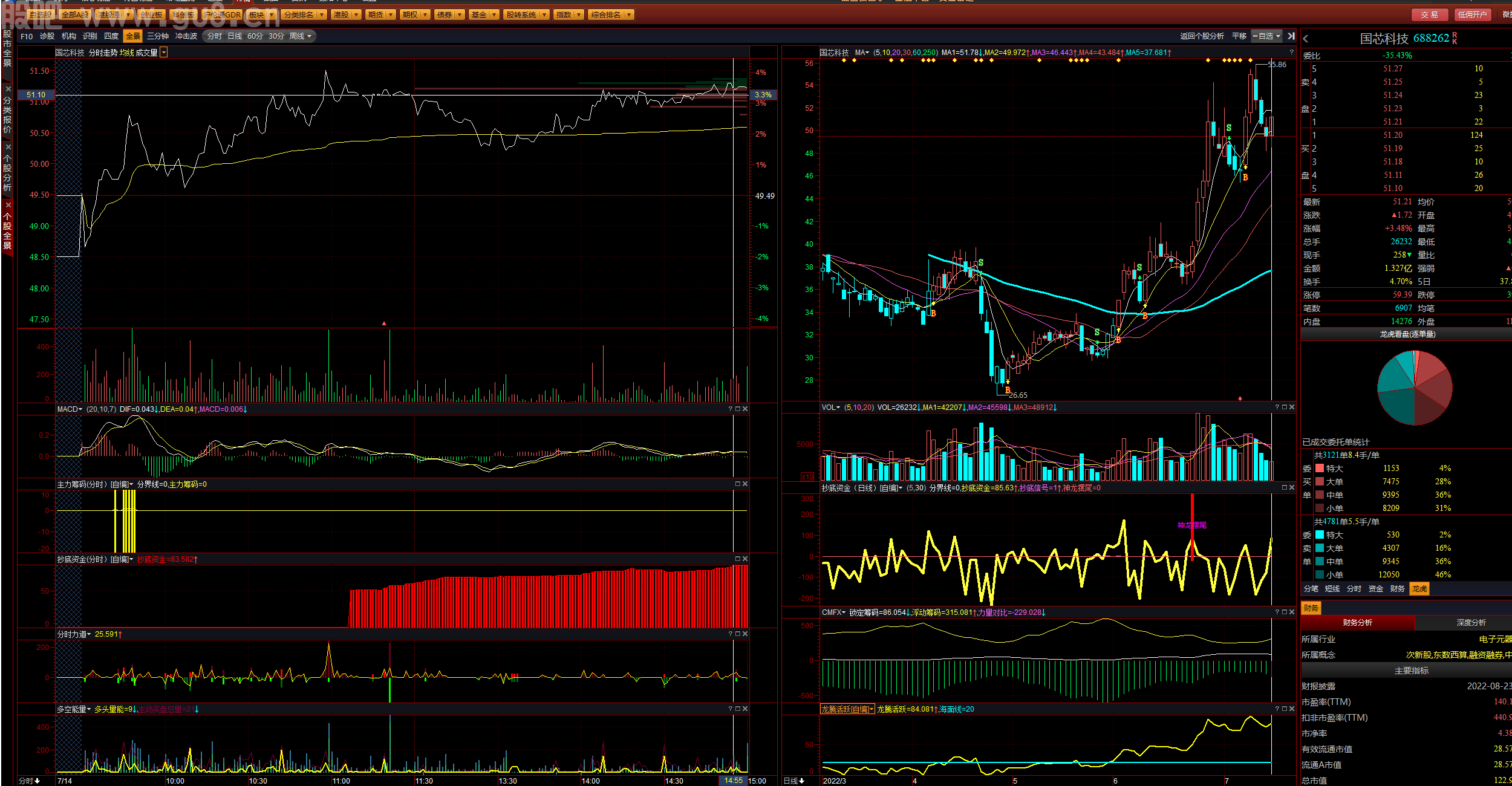Screen dimensions: 1512x786
Task: Switch to 60分 period view
Action: [255, 36]
